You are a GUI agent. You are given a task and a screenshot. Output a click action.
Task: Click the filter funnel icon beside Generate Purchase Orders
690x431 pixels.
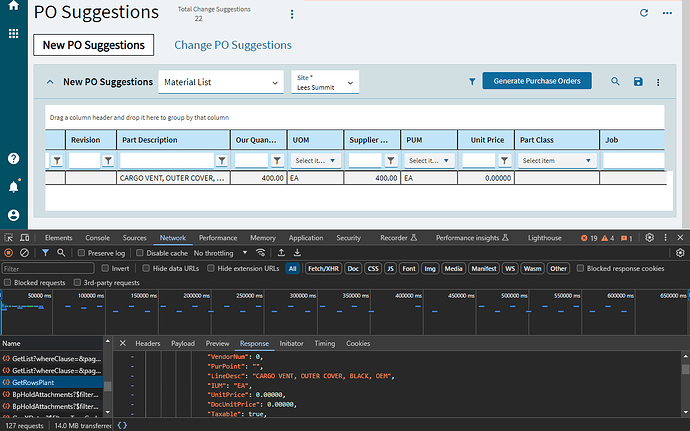tap(472, 81)
